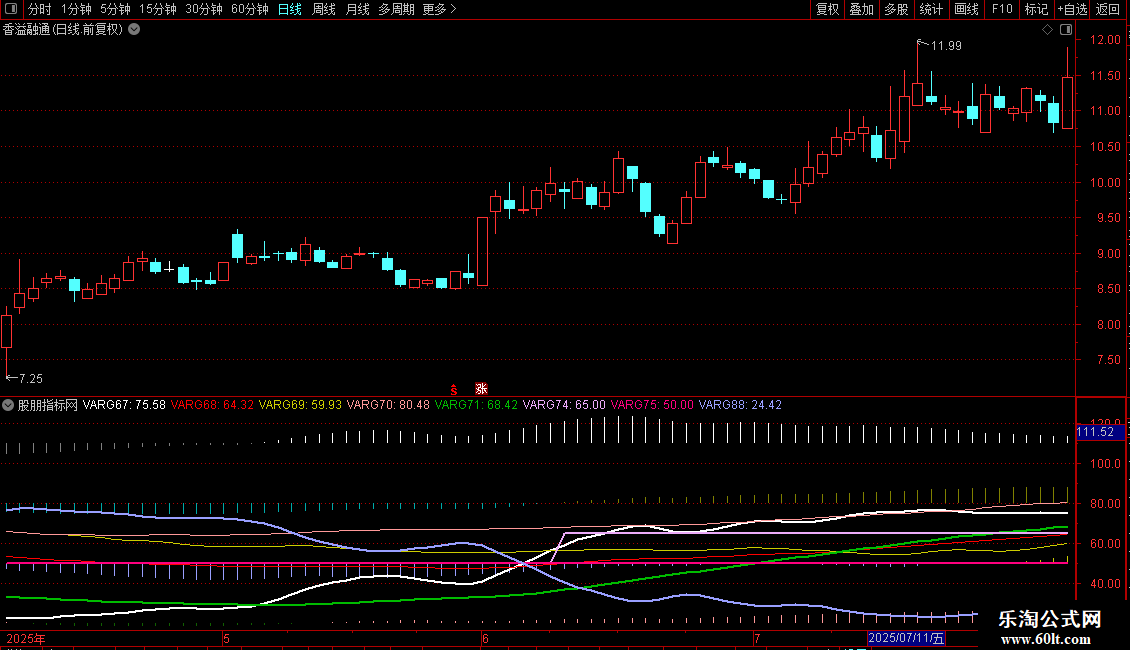Select the 30分钟 period
Screen dimensions: 1130x650
pos(204,9)
